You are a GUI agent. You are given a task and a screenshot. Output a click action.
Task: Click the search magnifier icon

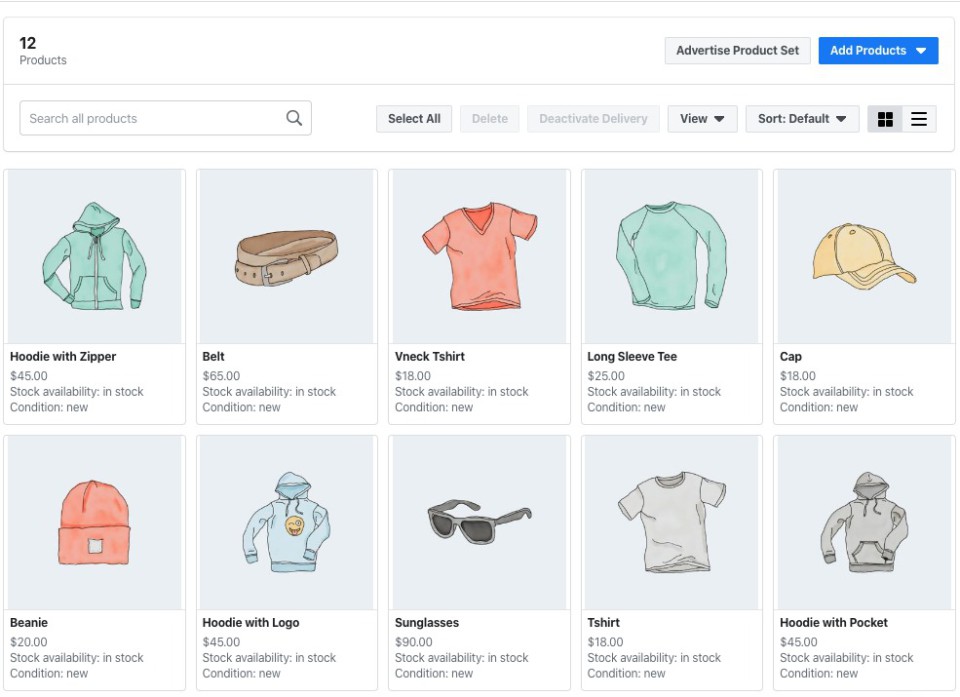pyautogui.click(x=294, y=118)
